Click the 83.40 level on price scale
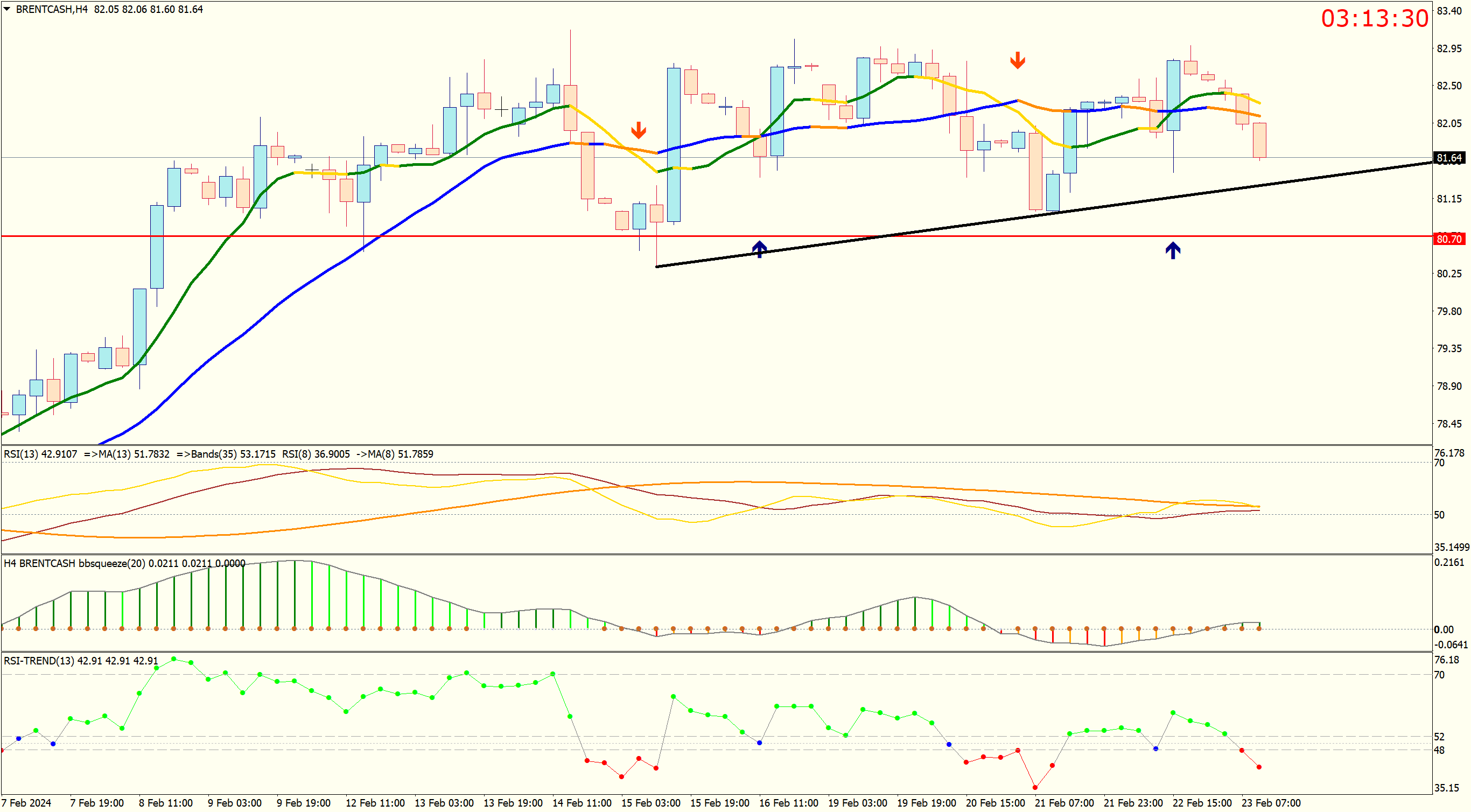This screenshot has width=1471, height=812. click(x=1449, y=11)
